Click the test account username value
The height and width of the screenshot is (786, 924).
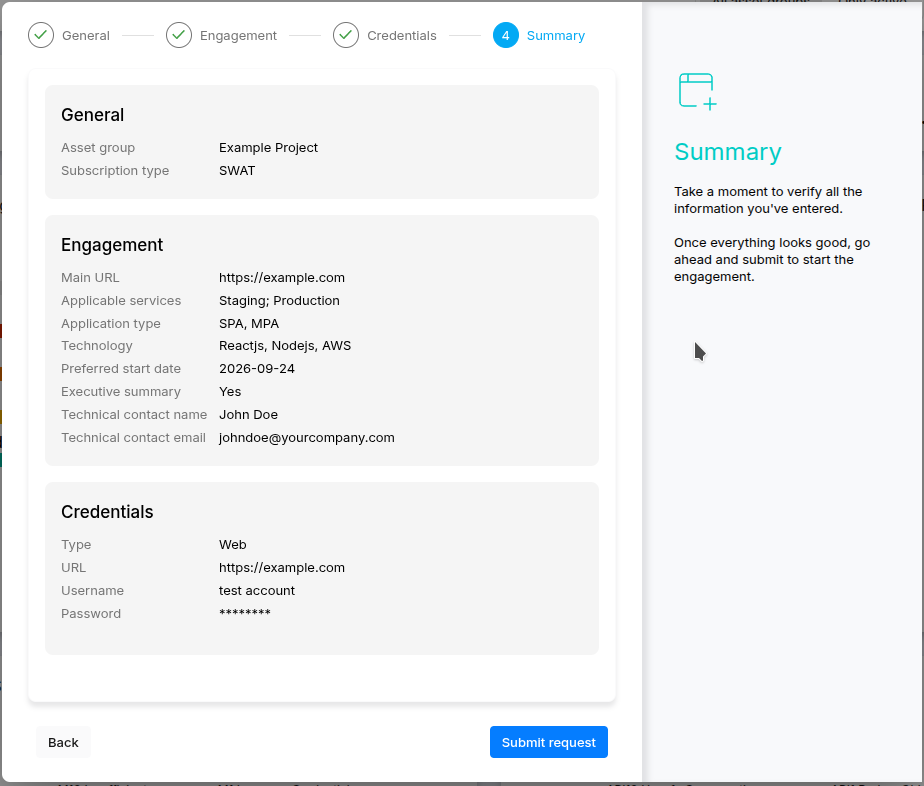pyautogui.click(x=257, y=590)
